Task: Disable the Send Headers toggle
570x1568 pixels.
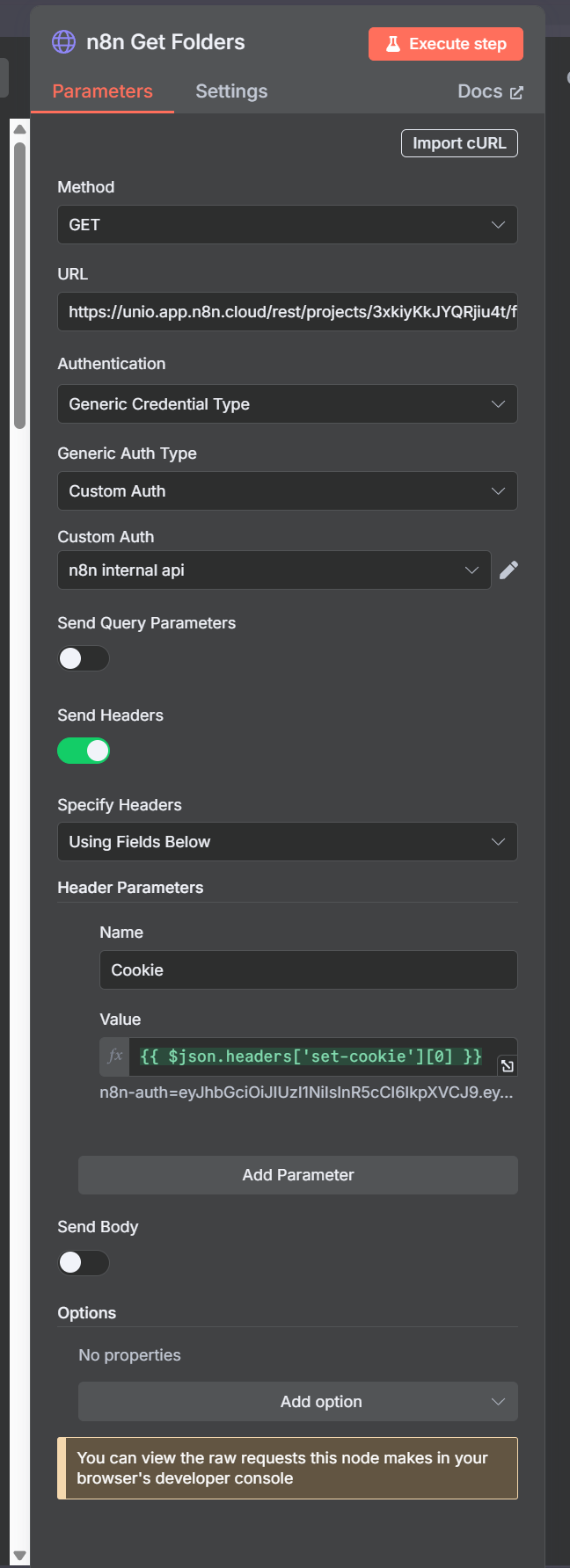Action: point(84,751)
